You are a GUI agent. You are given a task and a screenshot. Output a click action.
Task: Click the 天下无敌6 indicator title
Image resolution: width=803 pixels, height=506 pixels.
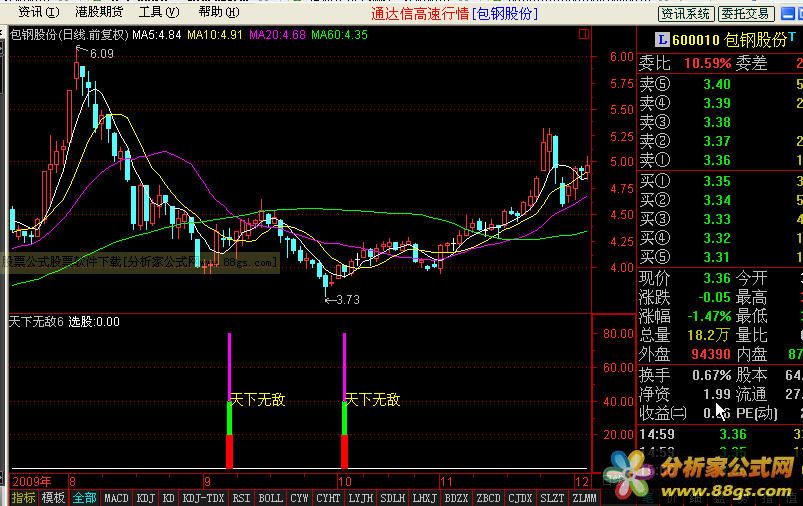[x=36, y=322]
